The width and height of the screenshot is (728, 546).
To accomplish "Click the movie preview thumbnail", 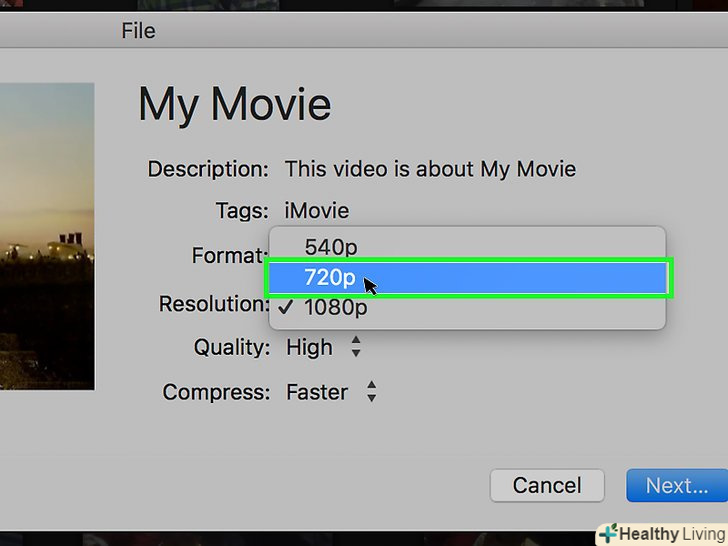I will 47,236.
